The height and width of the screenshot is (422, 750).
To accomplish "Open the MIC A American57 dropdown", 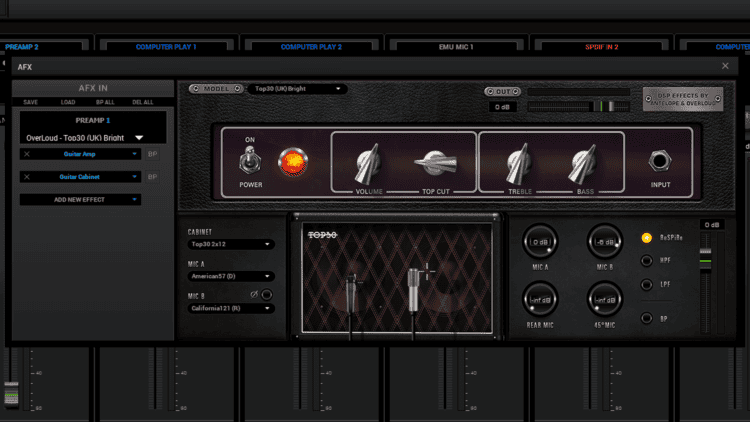I will point(231,277).
